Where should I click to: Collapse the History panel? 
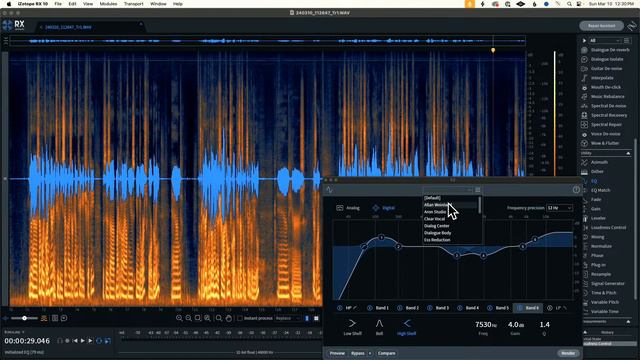585,332
